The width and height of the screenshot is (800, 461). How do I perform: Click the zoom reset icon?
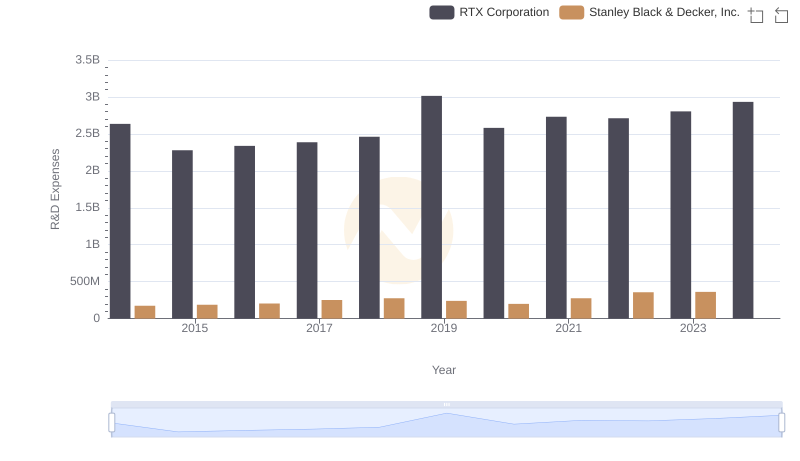pyautogui.click(x=781, y=15)
